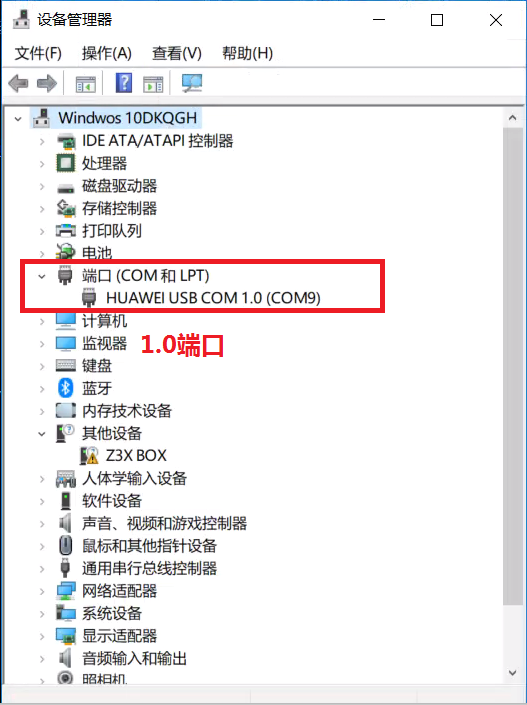Click the scan for hardware changes icon
The image size is (527, 705).
pos(192,83)
